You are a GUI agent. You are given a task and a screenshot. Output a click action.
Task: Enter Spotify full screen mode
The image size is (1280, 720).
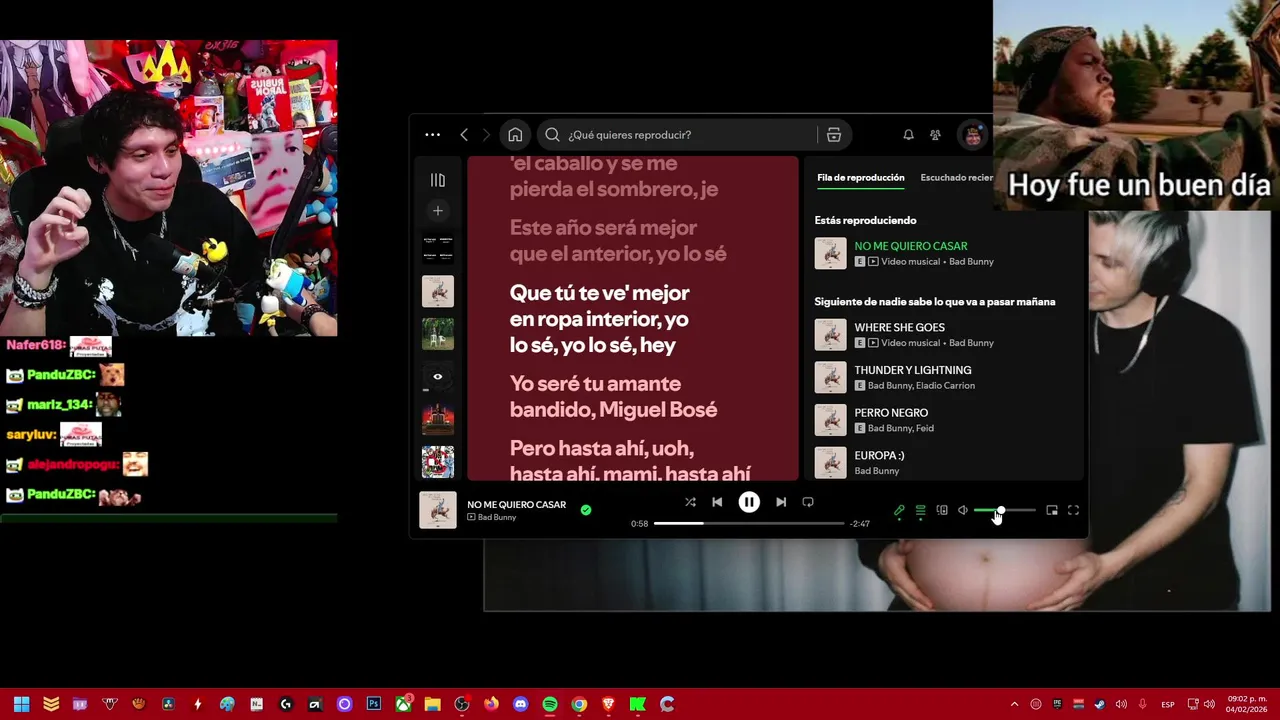[x=1073, y=510]
